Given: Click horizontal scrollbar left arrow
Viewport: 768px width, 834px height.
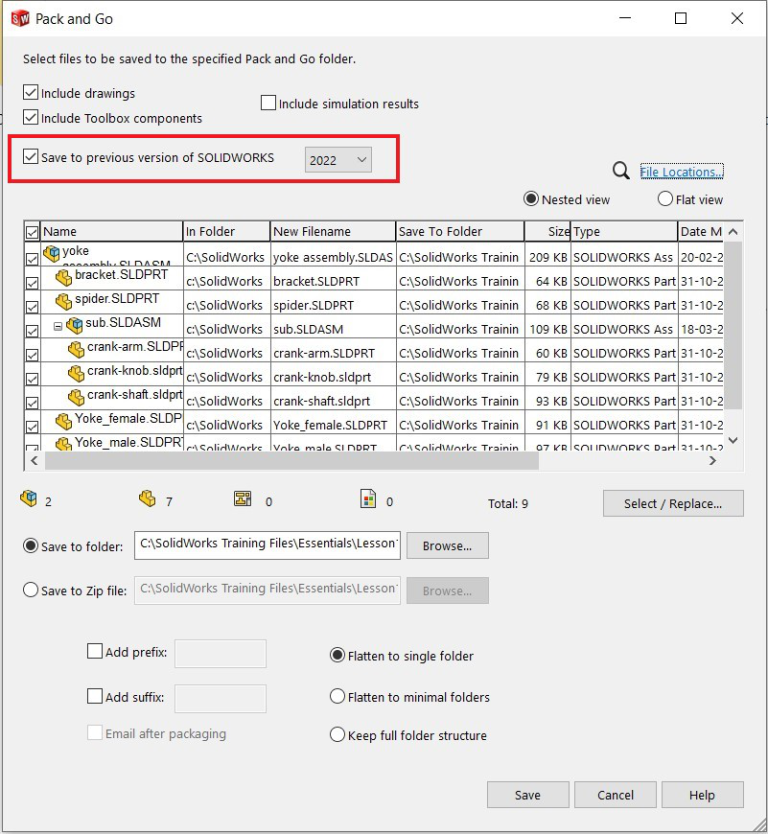Looking at the screenshot, I should tap(34, 461).
